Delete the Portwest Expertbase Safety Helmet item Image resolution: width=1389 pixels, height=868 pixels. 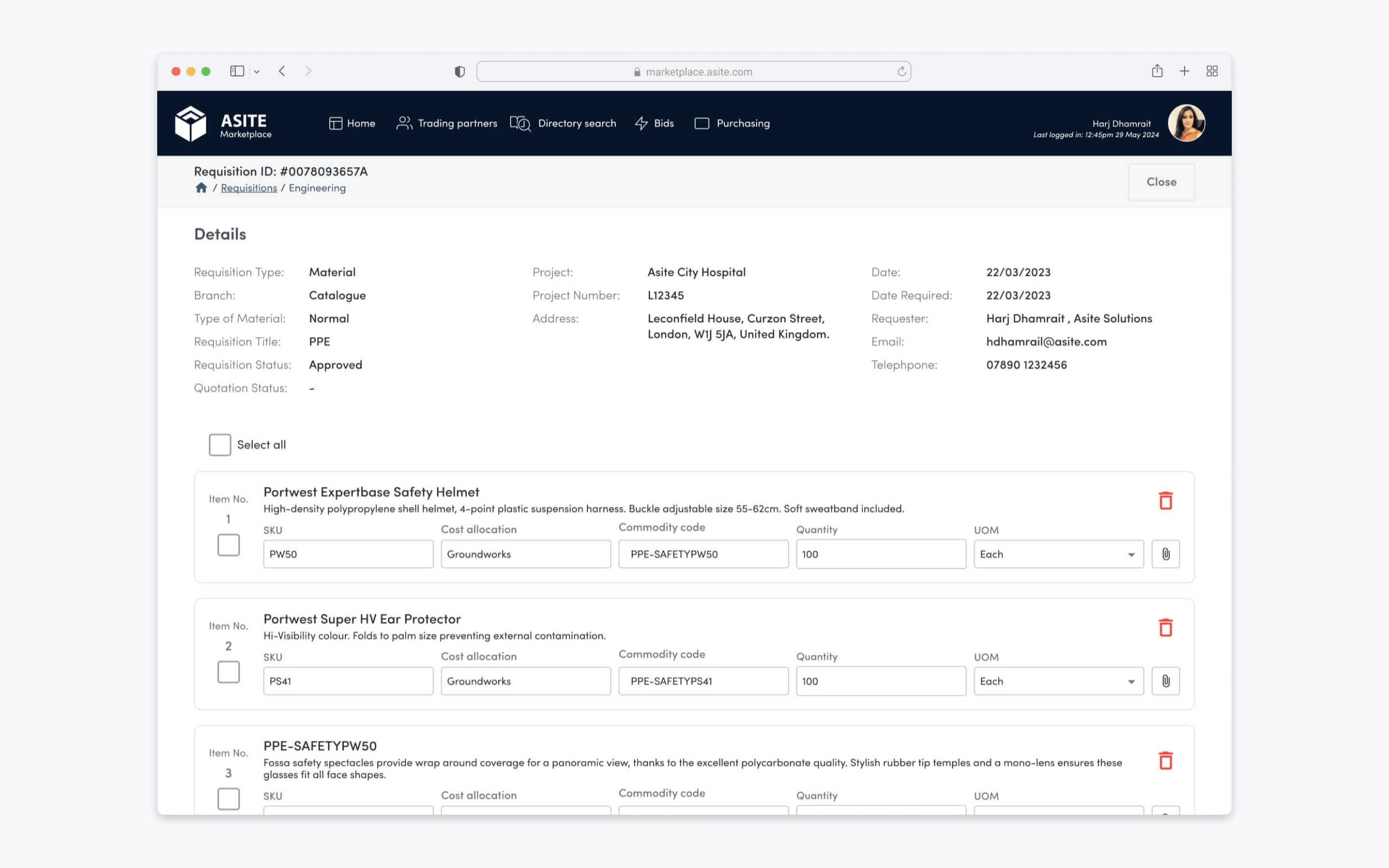click(1166, 501)
